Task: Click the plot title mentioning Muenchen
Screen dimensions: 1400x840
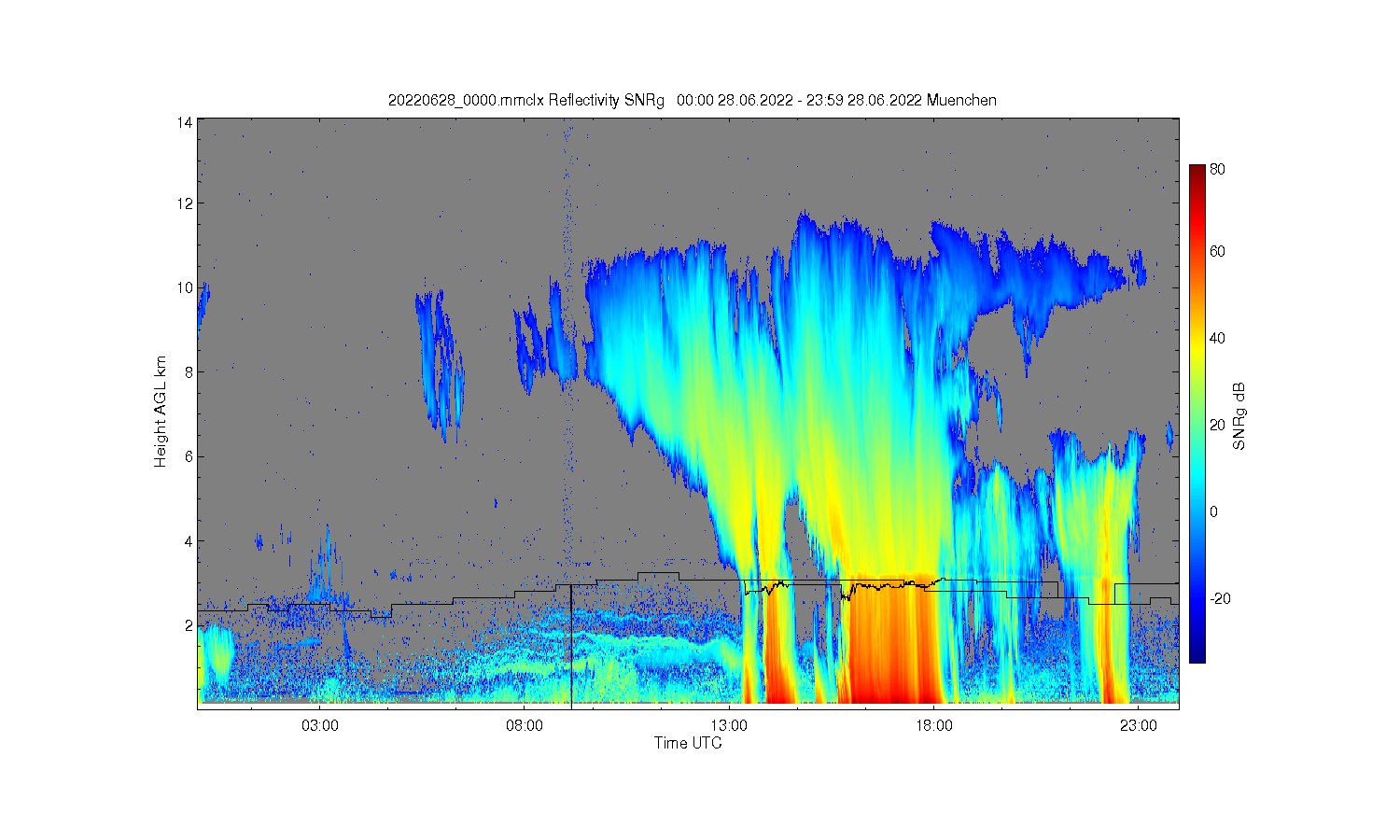Action: point(693,100)
